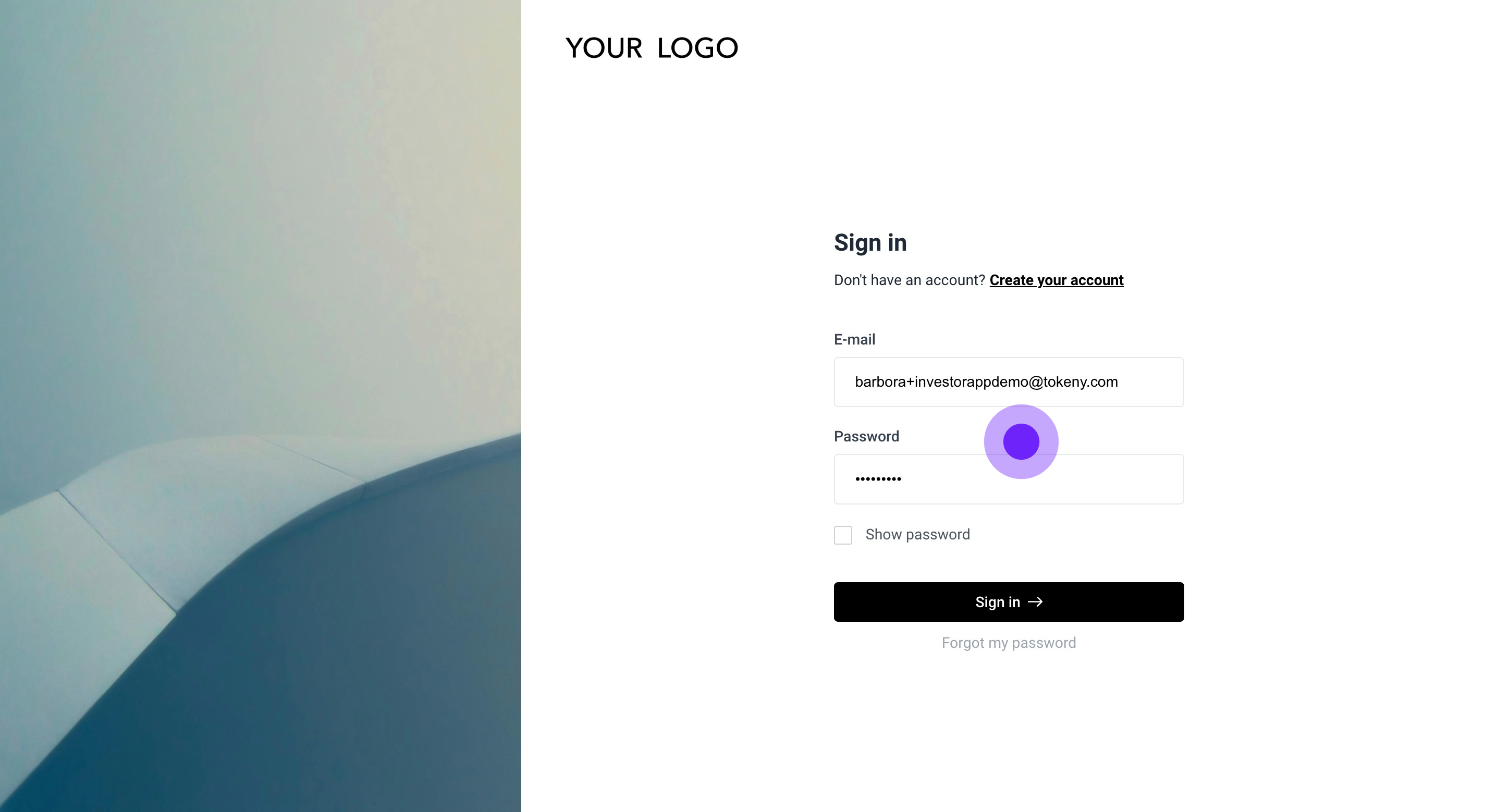Image resolution: width=1497 pixels, height=812 pixels.
Task: Click the Show password label text
Action: click(x=917, y=535)
